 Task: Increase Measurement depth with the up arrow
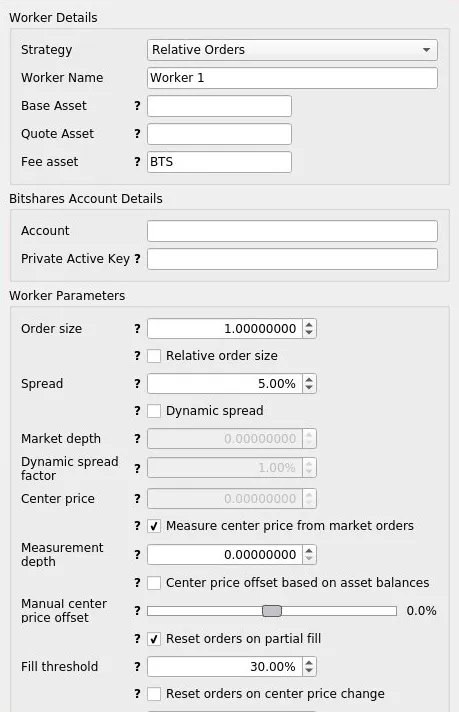tap(309, 551)
